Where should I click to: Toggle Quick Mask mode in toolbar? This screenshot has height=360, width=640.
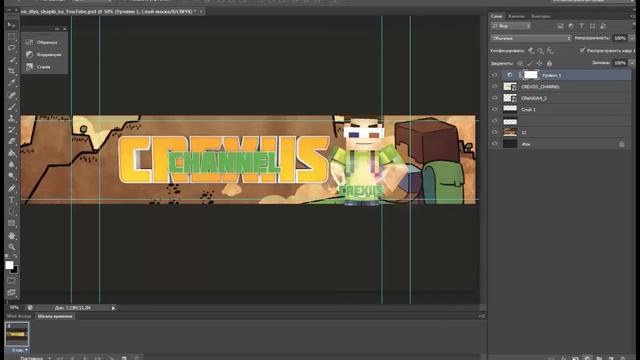[x=12, y=281]
